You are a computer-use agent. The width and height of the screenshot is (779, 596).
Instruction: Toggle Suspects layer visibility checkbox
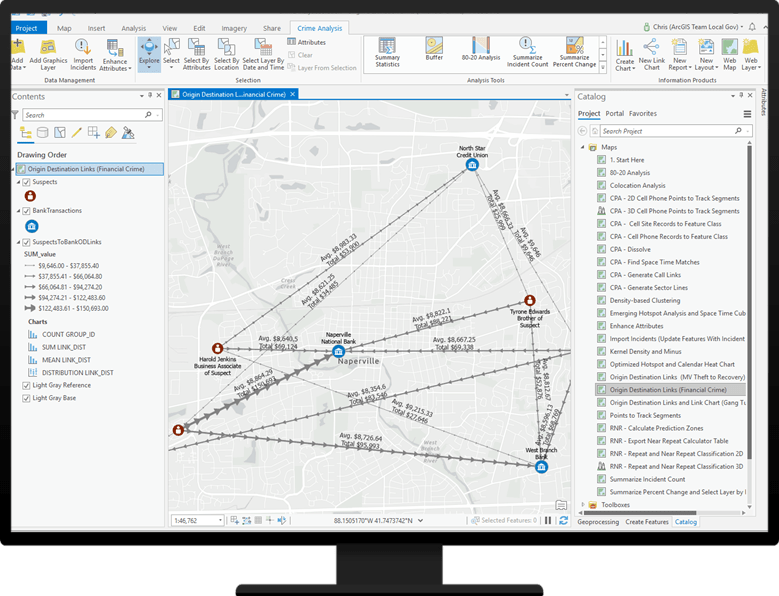(x=26, y=182)
